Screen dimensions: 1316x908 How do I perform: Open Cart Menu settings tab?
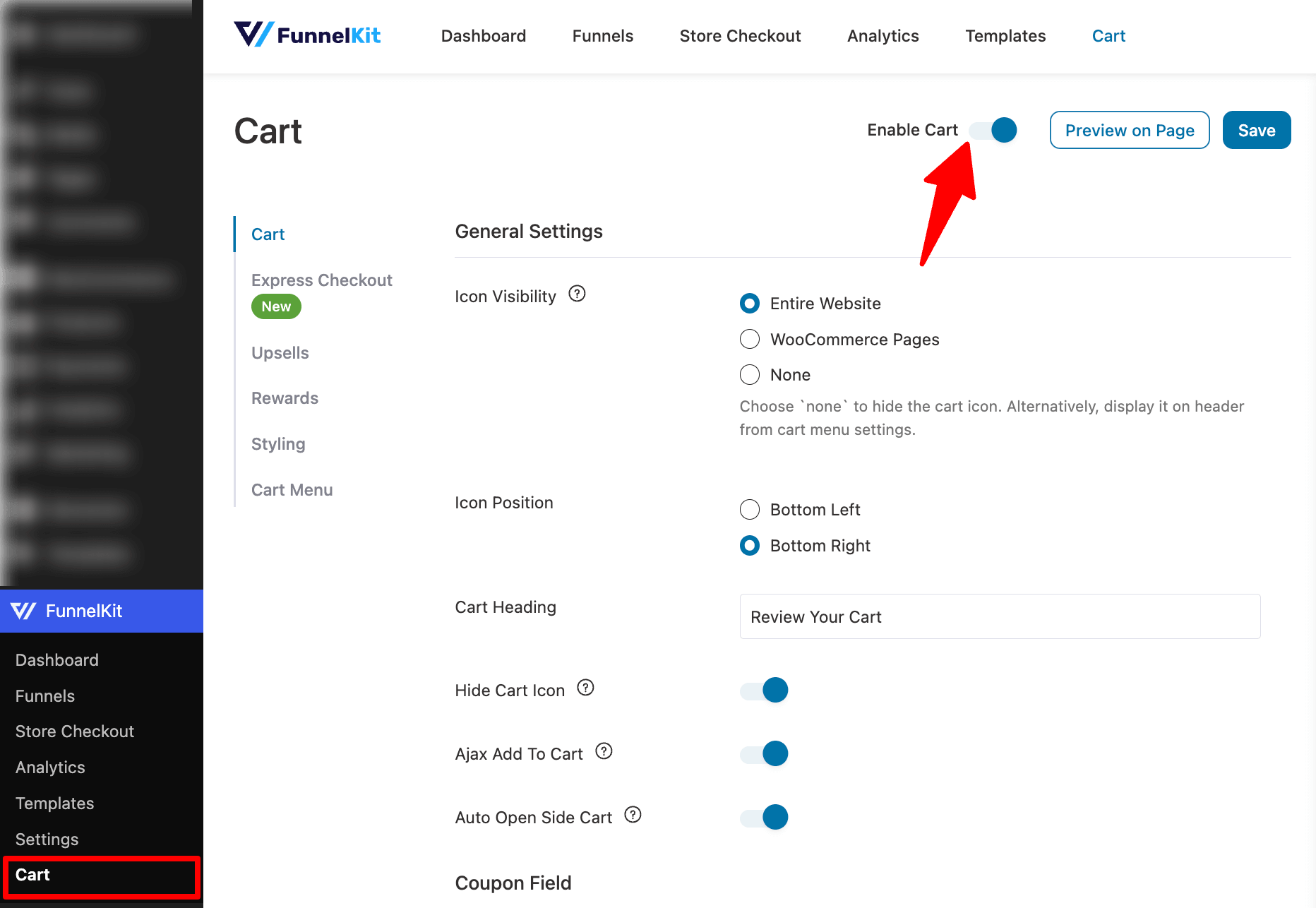292,490
